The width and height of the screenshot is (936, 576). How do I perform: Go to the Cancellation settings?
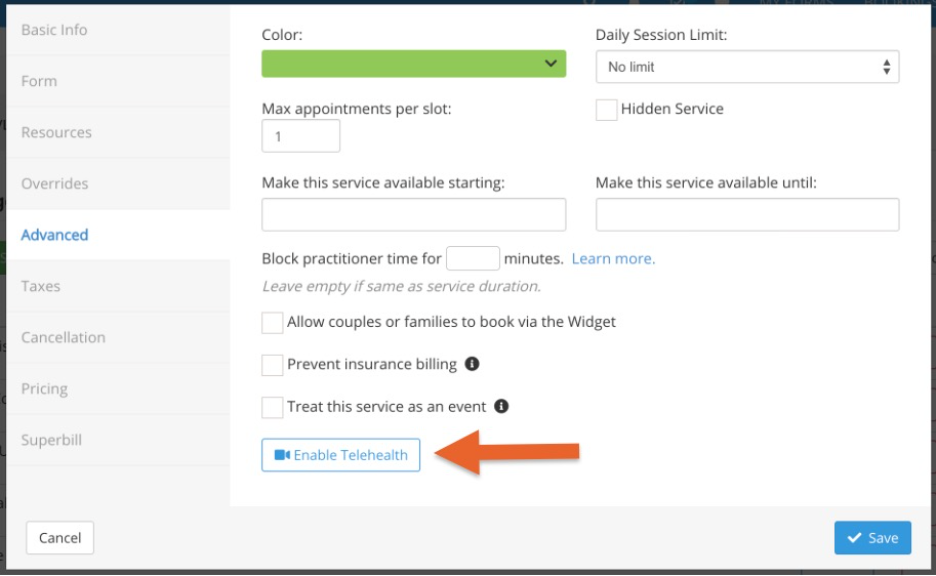tap(63, 337)
